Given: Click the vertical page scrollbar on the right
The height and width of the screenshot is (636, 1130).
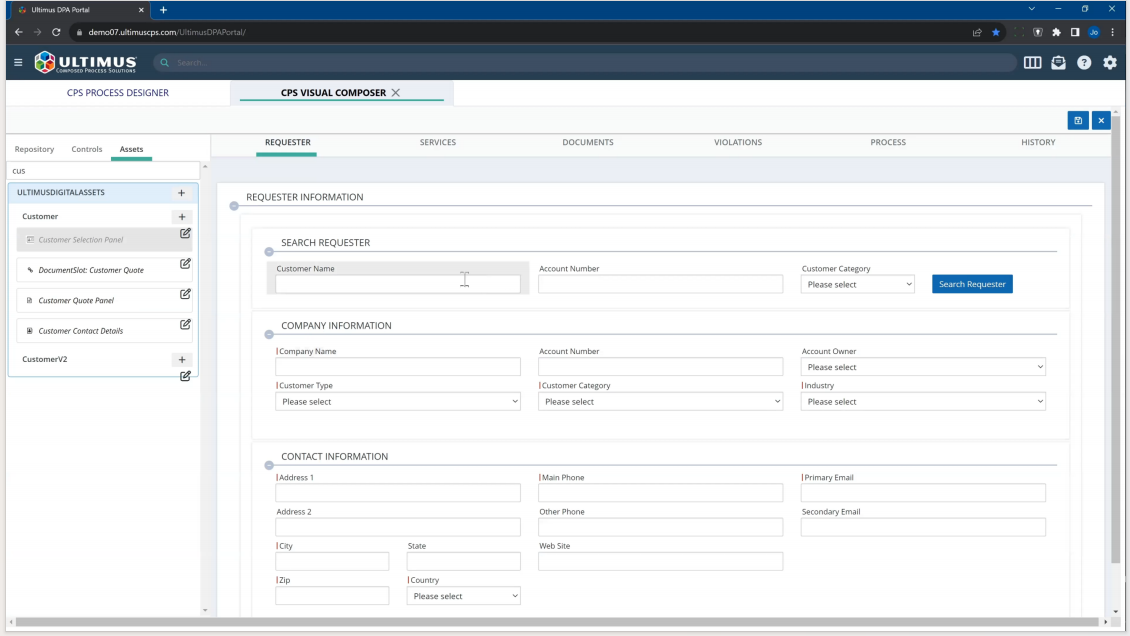Looking at the screenshot, I should pyautogui.click(x=1116, y=339).
